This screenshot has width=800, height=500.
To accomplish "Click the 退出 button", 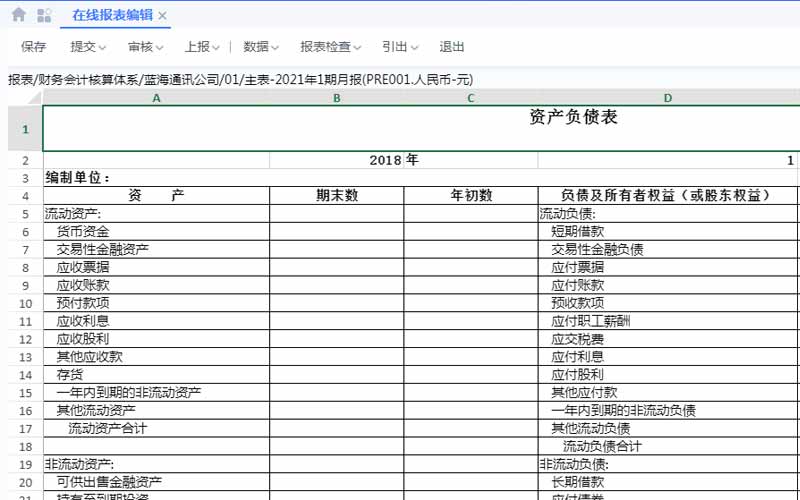I will point(452,46).
